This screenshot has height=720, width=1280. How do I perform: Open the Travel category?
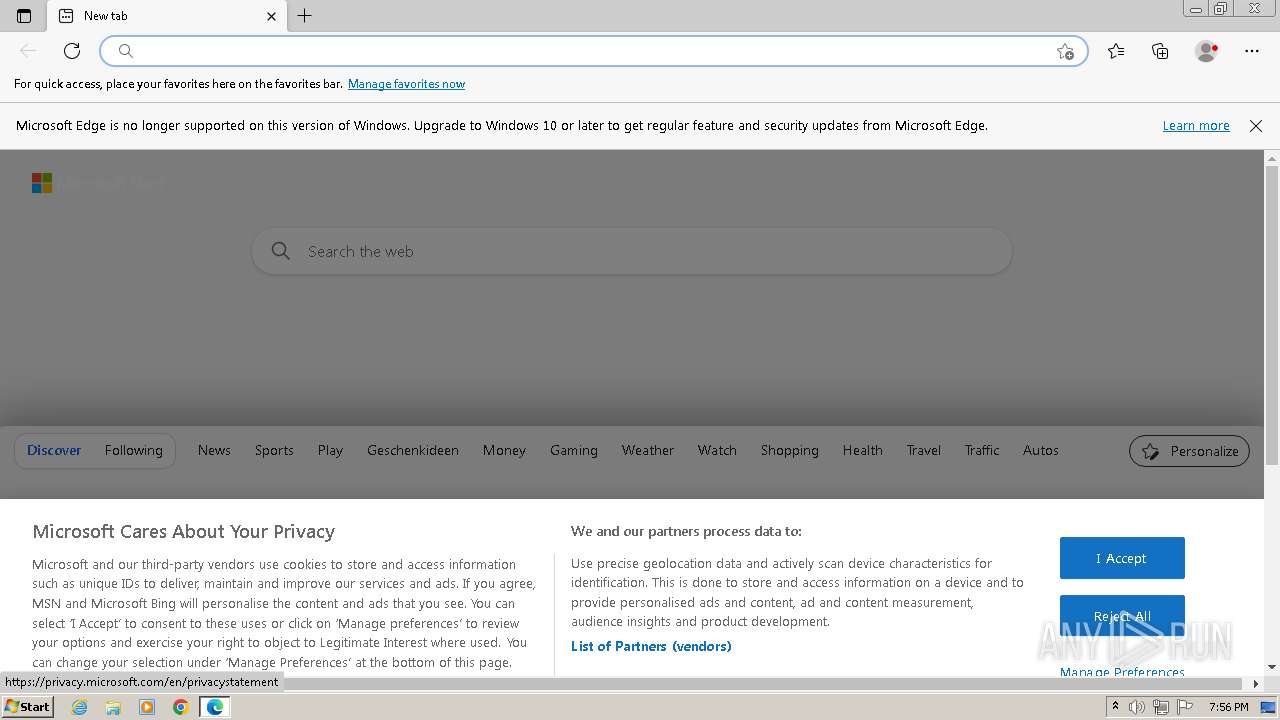point(924,451)
